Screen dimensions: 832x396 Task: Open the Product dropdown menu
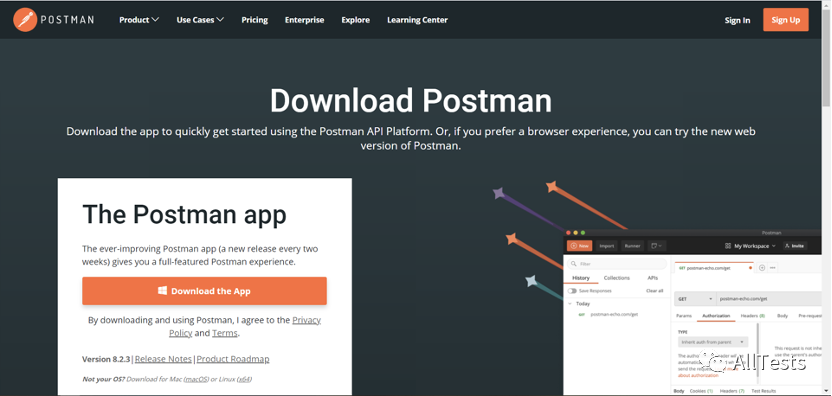pyautogui.click(x=139, y=20)
